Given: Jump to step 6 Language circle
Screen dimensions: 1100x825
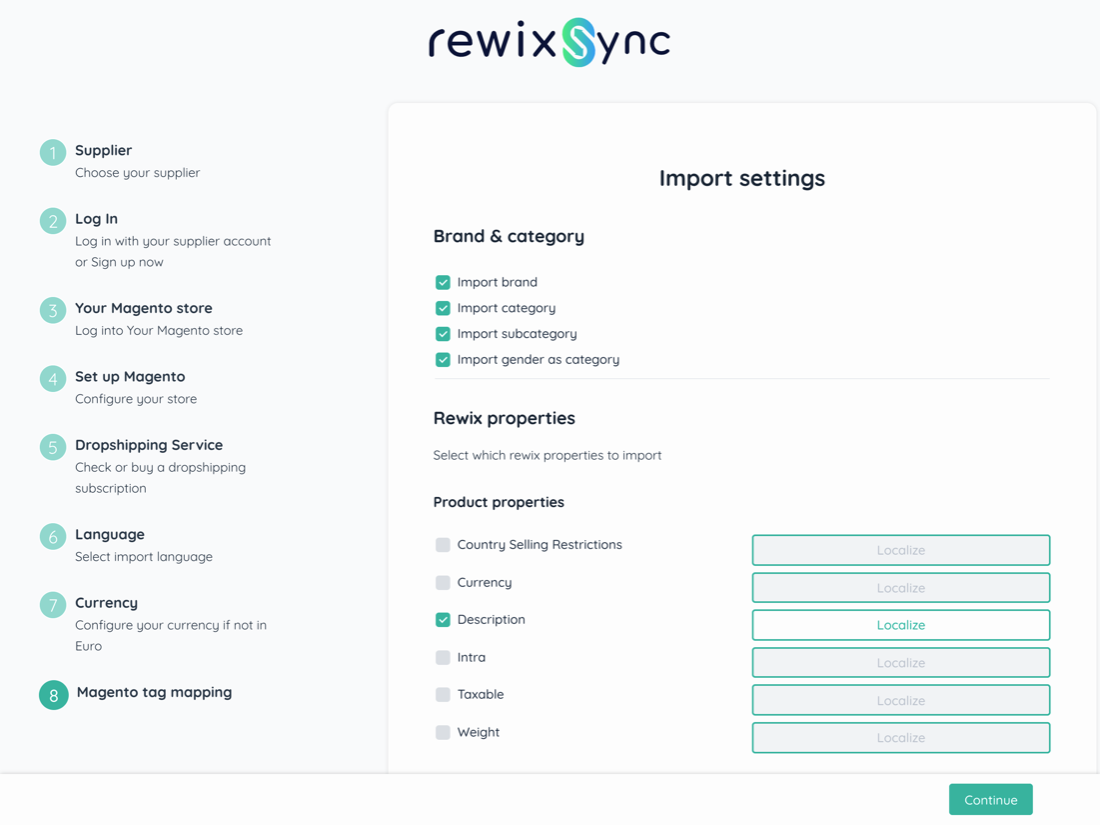Looking at the screenshot, I should (x=53, y=537).
